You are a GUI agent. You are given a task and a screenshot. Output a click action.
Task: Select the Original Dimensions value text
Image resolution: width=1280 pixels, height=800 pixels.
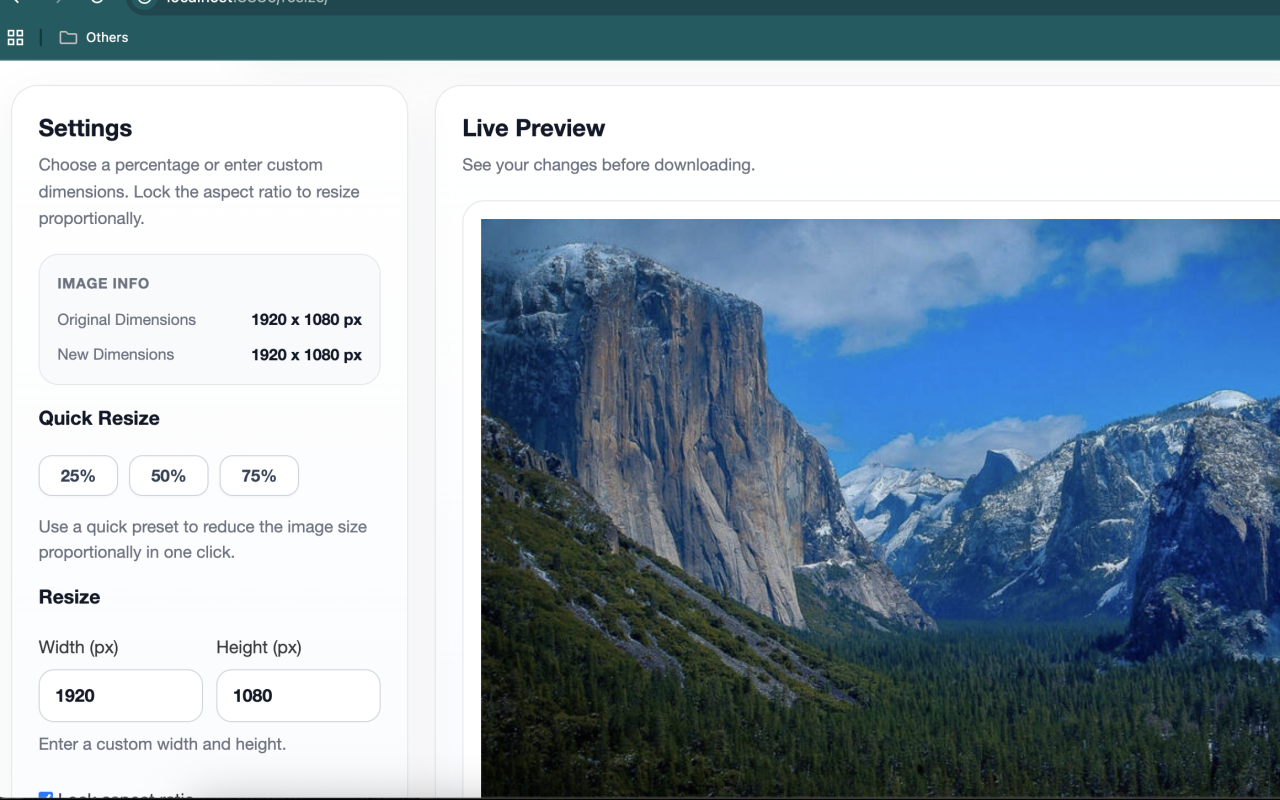[x=306, y=320]
